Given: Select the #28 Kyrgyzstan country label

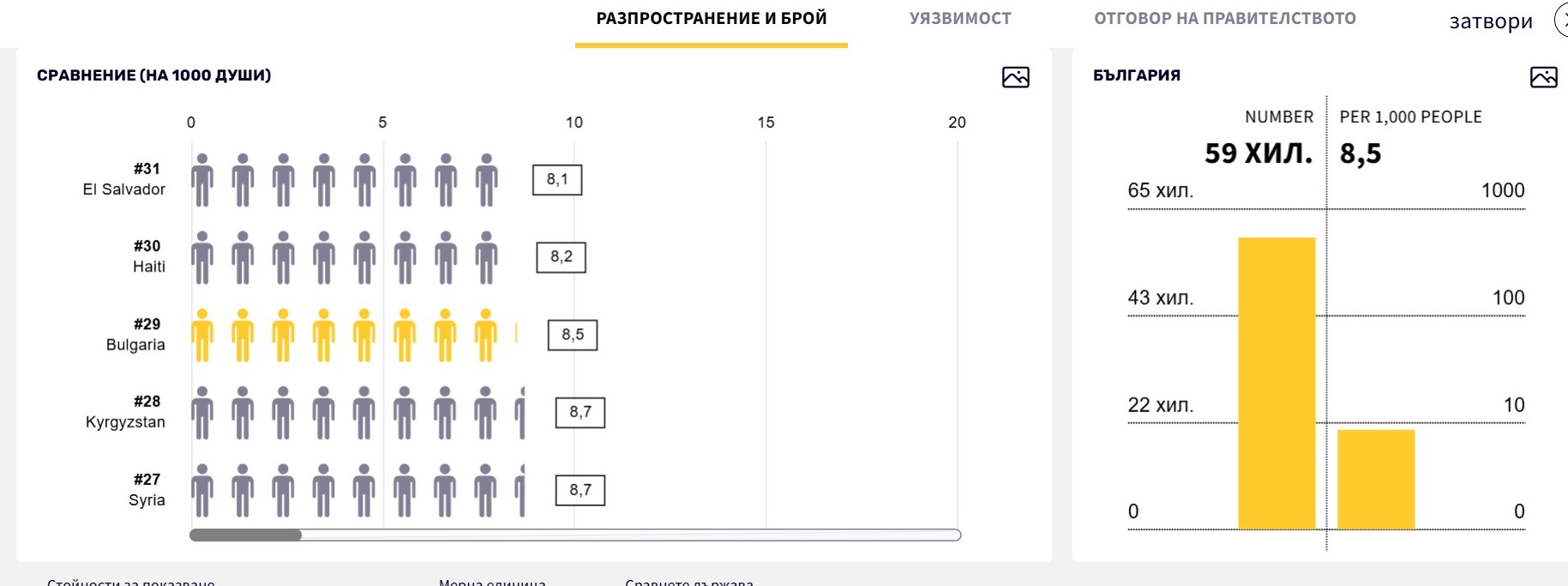Looking at the screenshot, I should 126,412.
